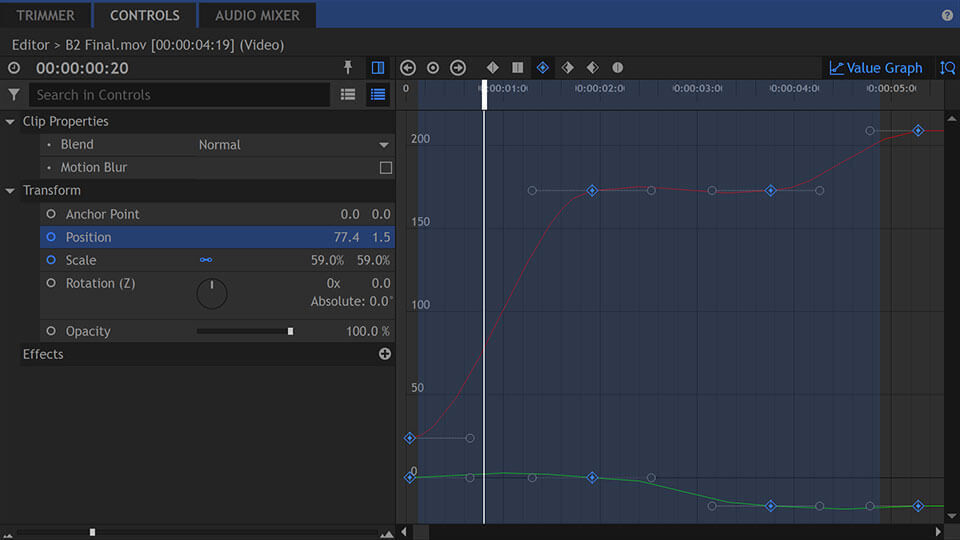Toggle keyframing for Anchor Point
Viewport: 960px width, 540px height.
coord(51,214)
